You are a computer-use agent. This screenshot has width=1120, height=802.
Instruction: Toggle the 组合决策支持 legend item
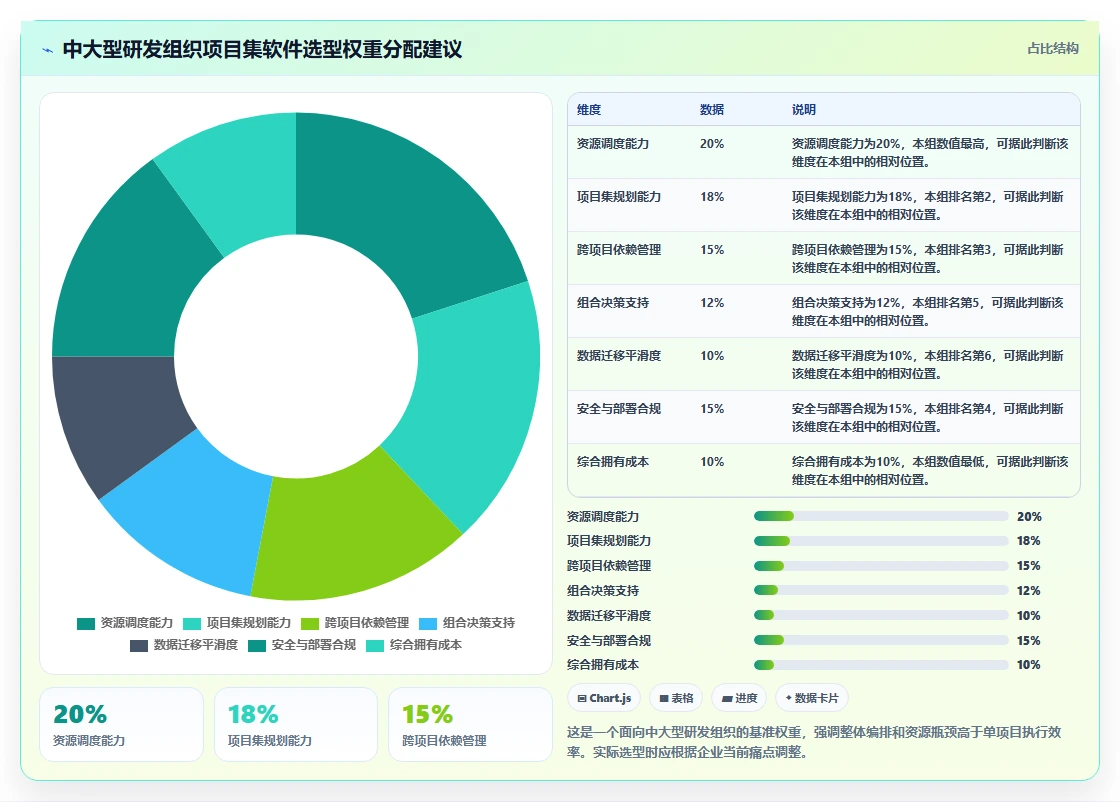coord(467,623)
